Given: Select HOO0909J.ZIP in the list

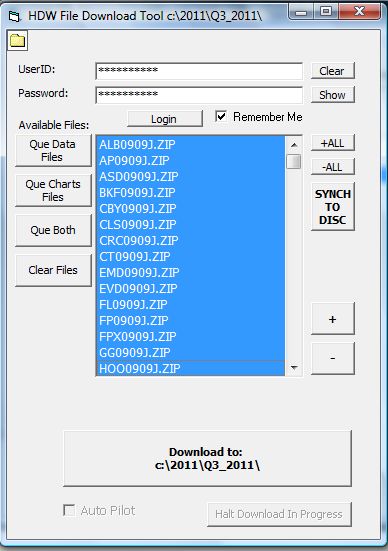Looking at the screenshot, I should point(190,368).
